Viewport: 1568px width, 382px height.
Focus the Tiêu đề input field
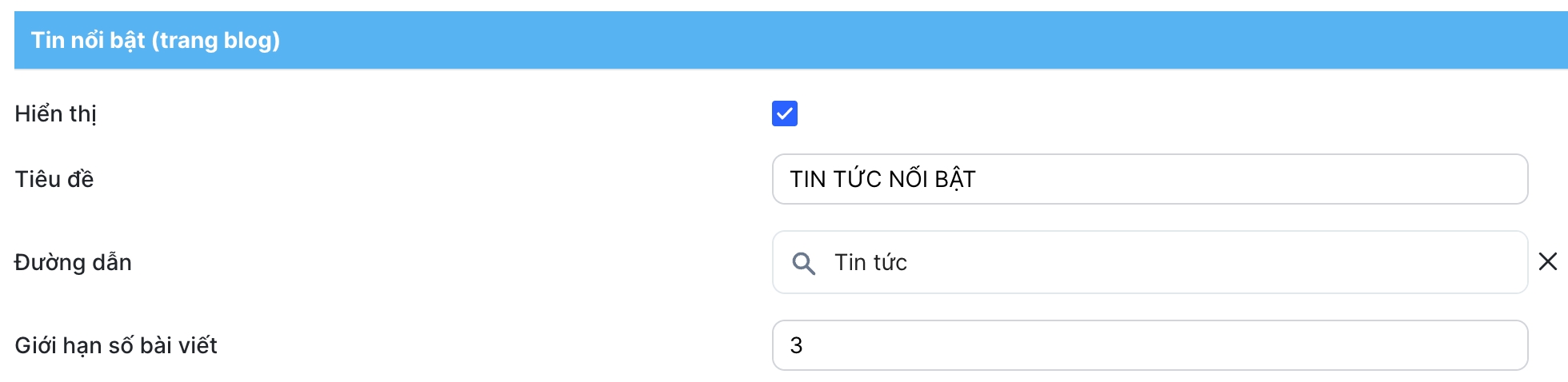click(1149, 179)
